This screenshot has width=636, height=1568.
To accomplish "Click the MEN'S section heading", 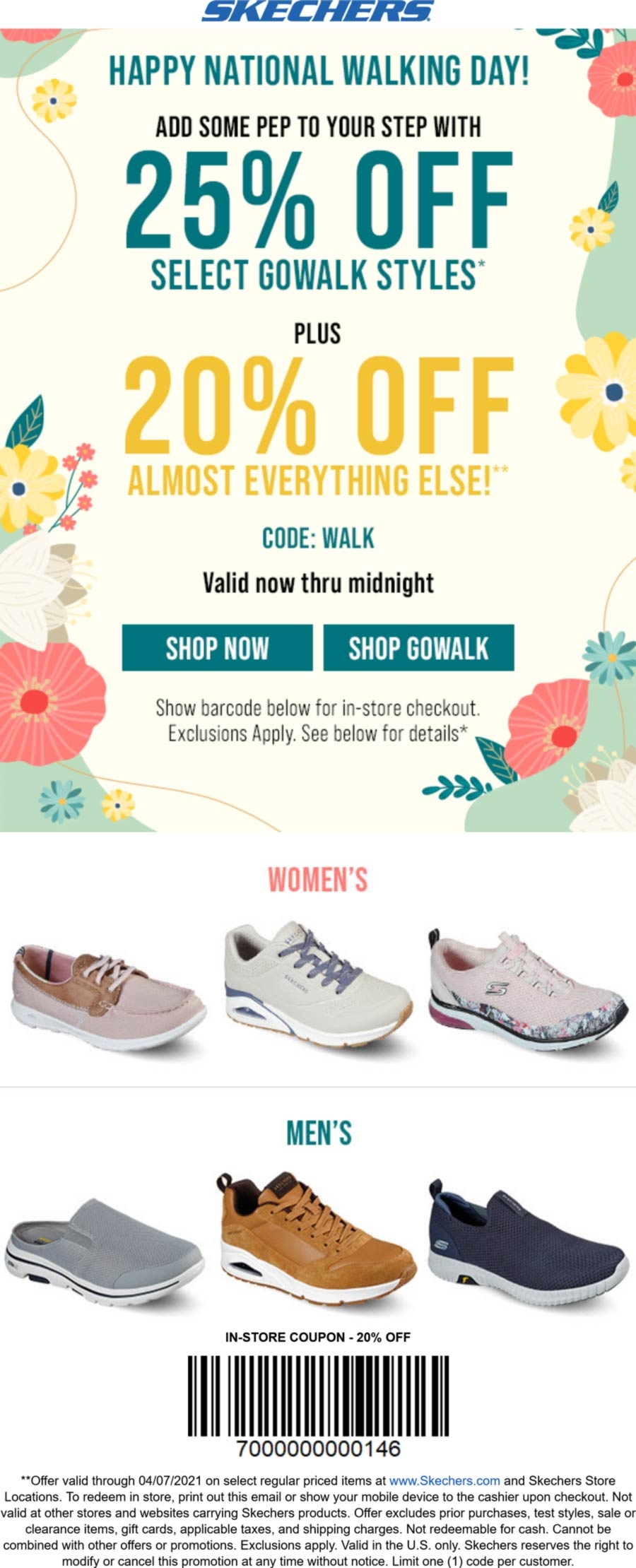I will click(x=319, y=1133).
